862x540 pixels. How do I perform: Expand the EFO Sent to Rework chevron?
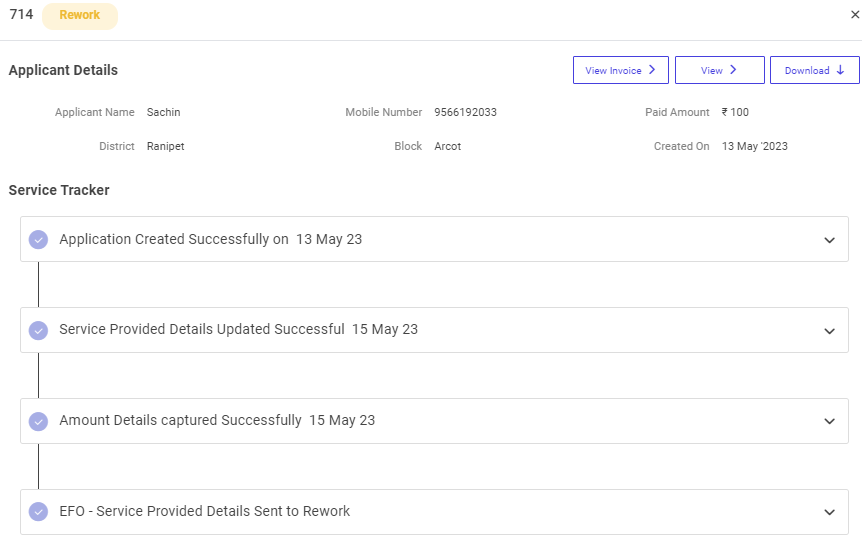pos(829,512)
